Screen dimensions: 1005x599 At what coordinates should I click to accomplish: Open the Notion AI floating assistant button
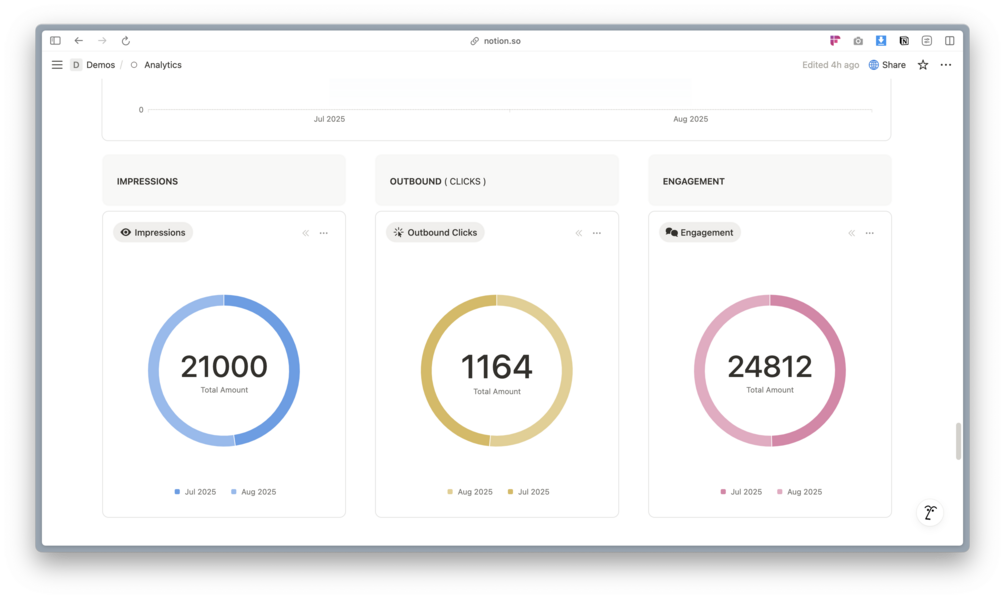coord(930,513)
